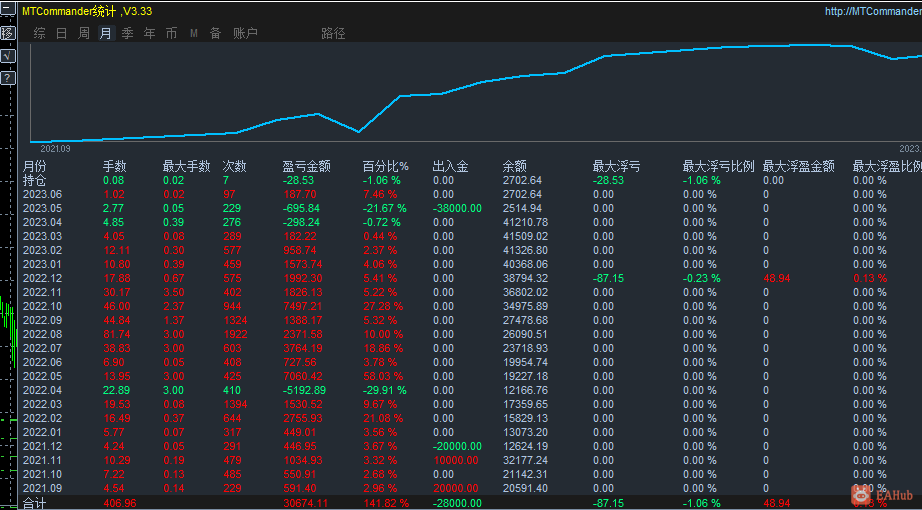Screen dimensions: 922x510
Task: Click the 最大手数 column header
Action: pyautogui.click(x=186, y=166)
